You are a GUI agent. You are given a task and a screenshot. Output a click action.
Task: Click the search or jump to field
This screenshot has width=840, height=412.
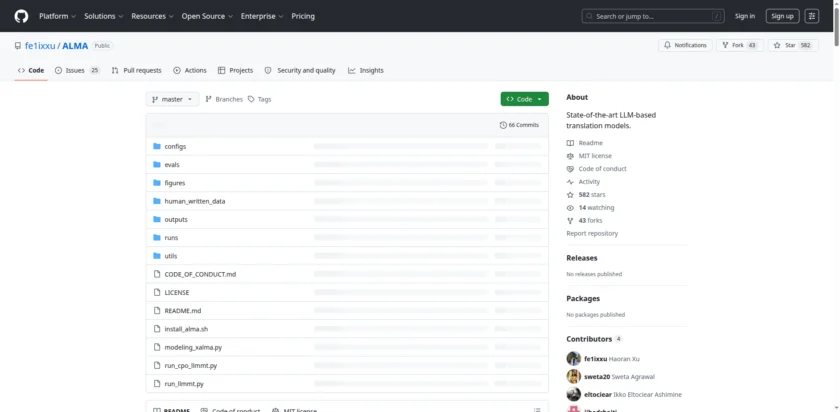653,16
